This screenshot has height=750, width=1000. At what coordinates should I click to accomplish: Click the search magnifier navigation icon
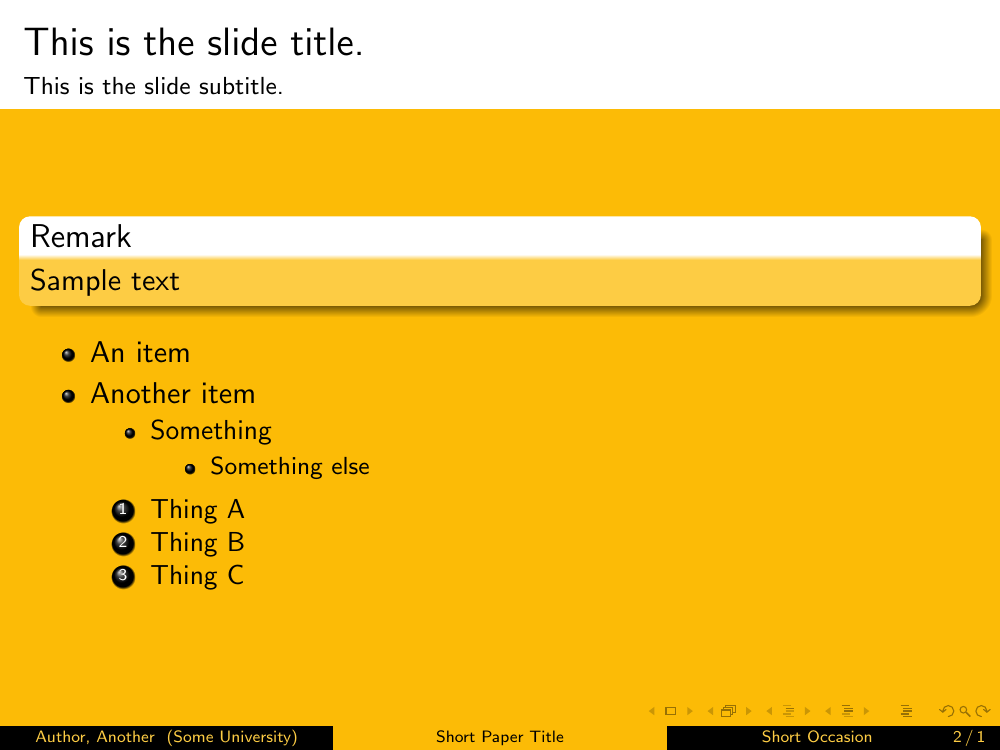(964, 712)
